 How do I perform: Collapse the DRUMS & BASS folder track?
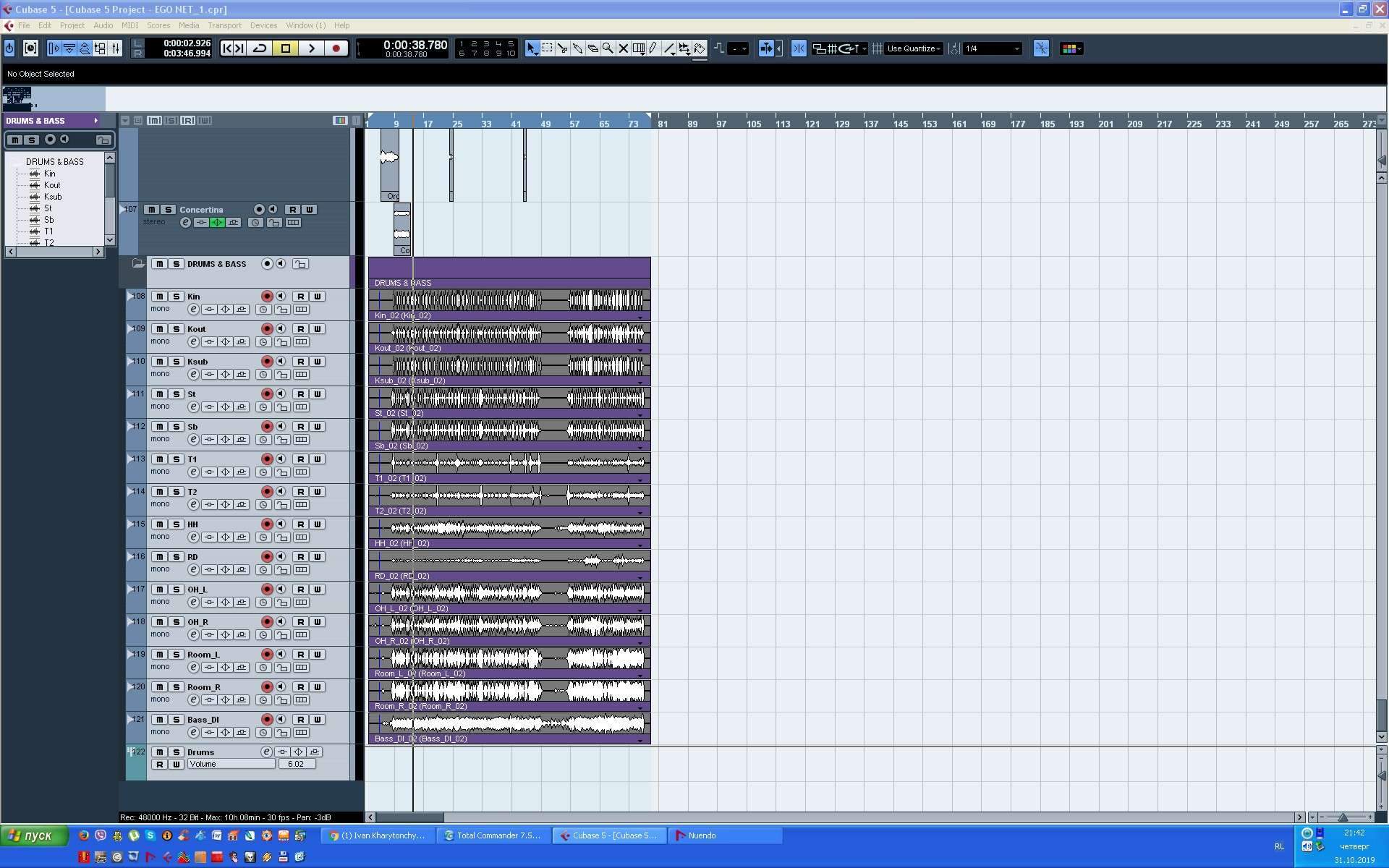138,264
